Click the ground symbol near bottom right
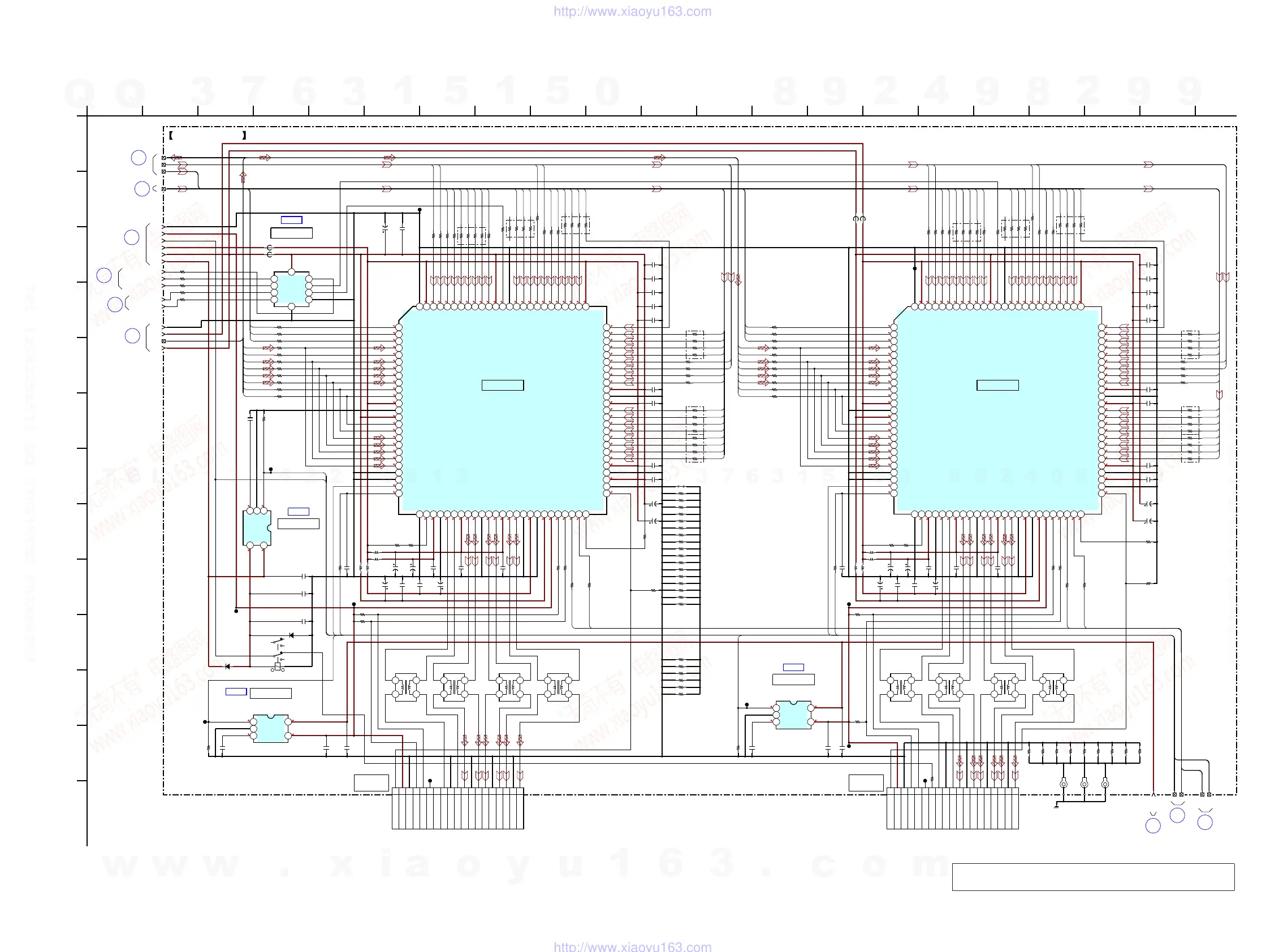The image size is (1266, 952). tap(1056, 807)
